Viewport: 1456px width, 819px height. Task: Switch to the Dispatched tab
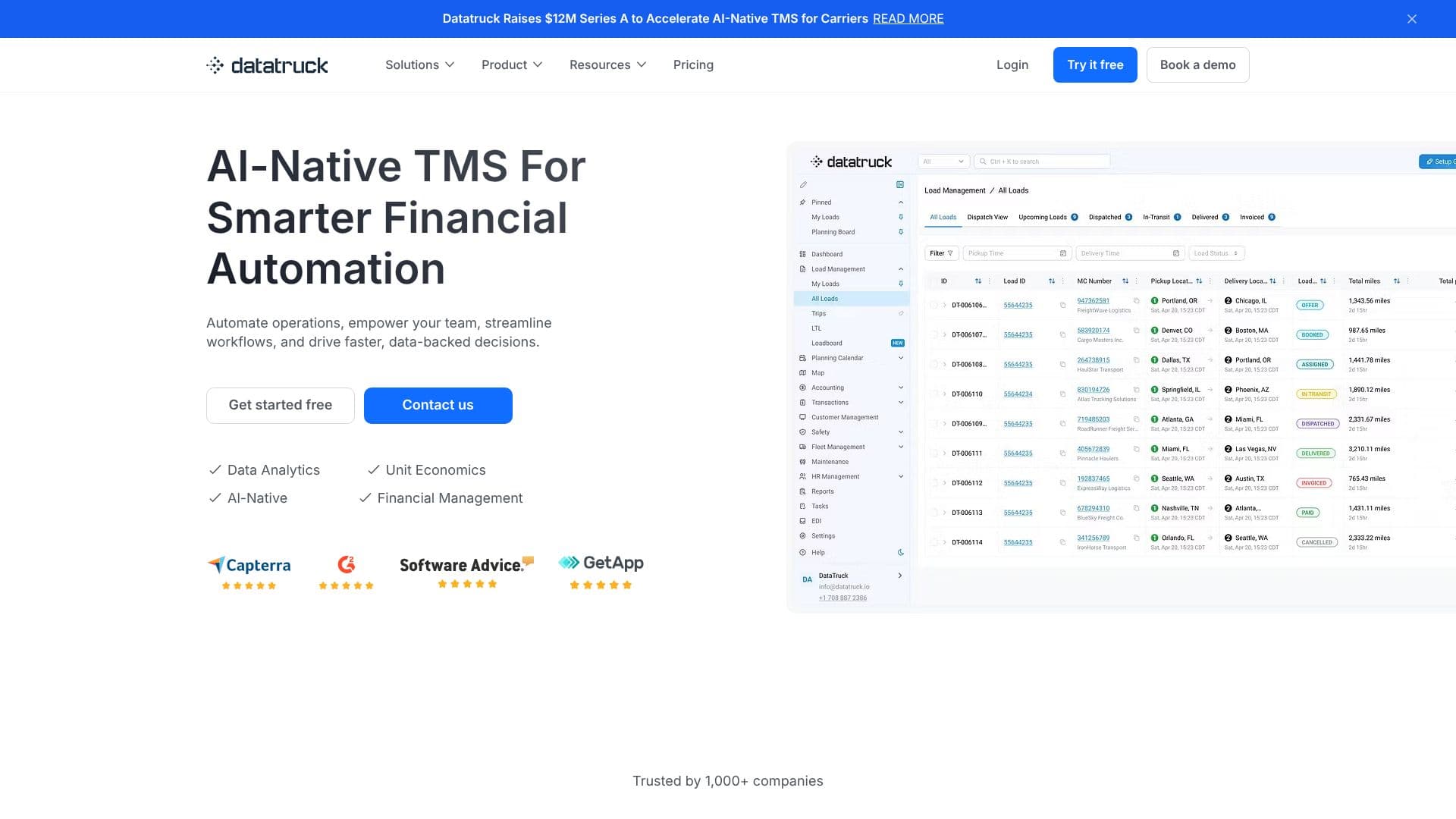(x=1110, y=218)
